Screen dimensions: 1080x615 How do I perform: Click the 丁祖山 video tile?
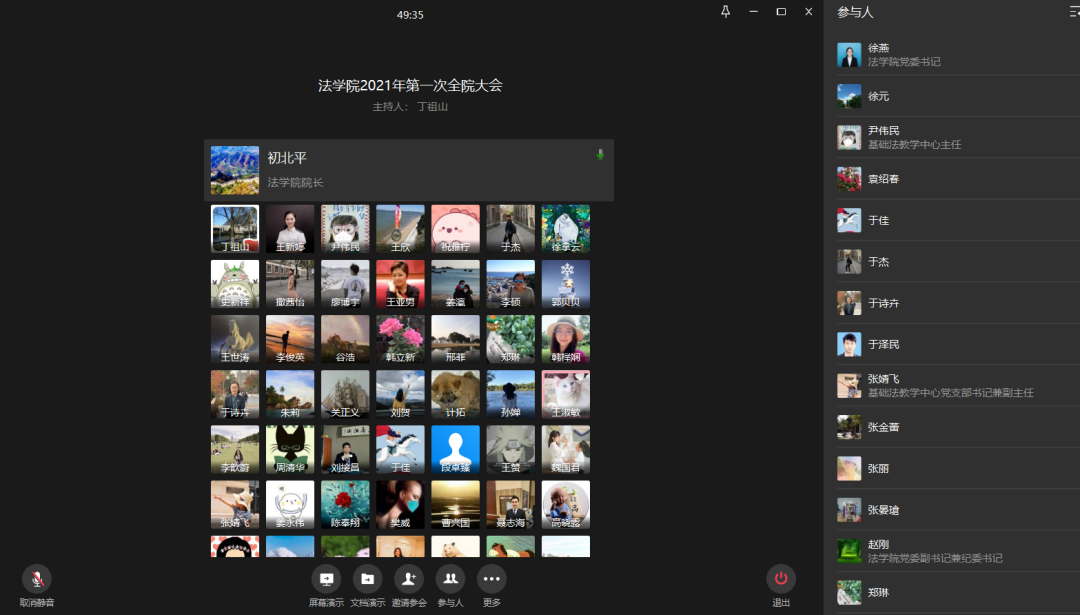tap(235, 229)
